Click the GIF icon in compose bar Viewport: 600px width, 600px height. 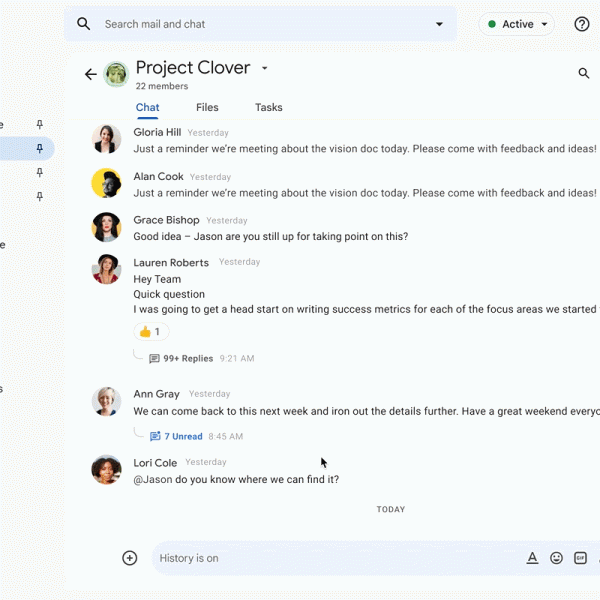click(x=580, y=558)
